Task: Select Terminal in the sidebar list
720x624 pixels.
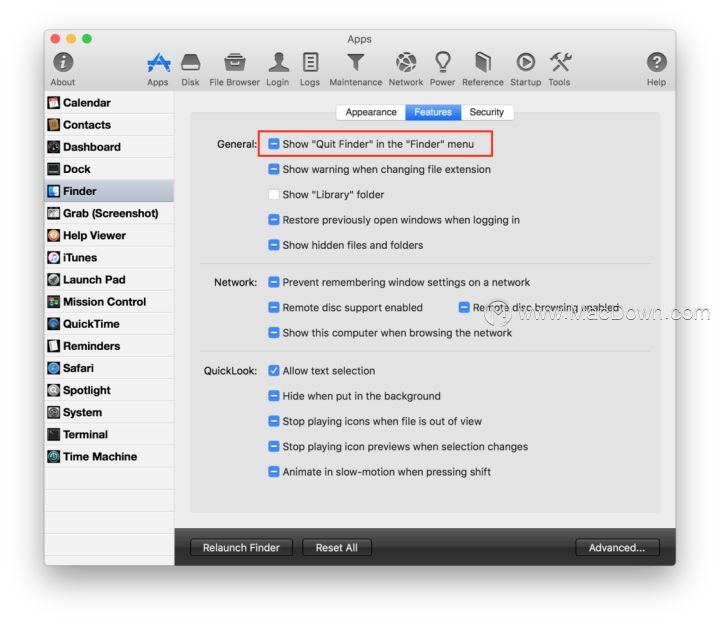Action: [109, 434]
